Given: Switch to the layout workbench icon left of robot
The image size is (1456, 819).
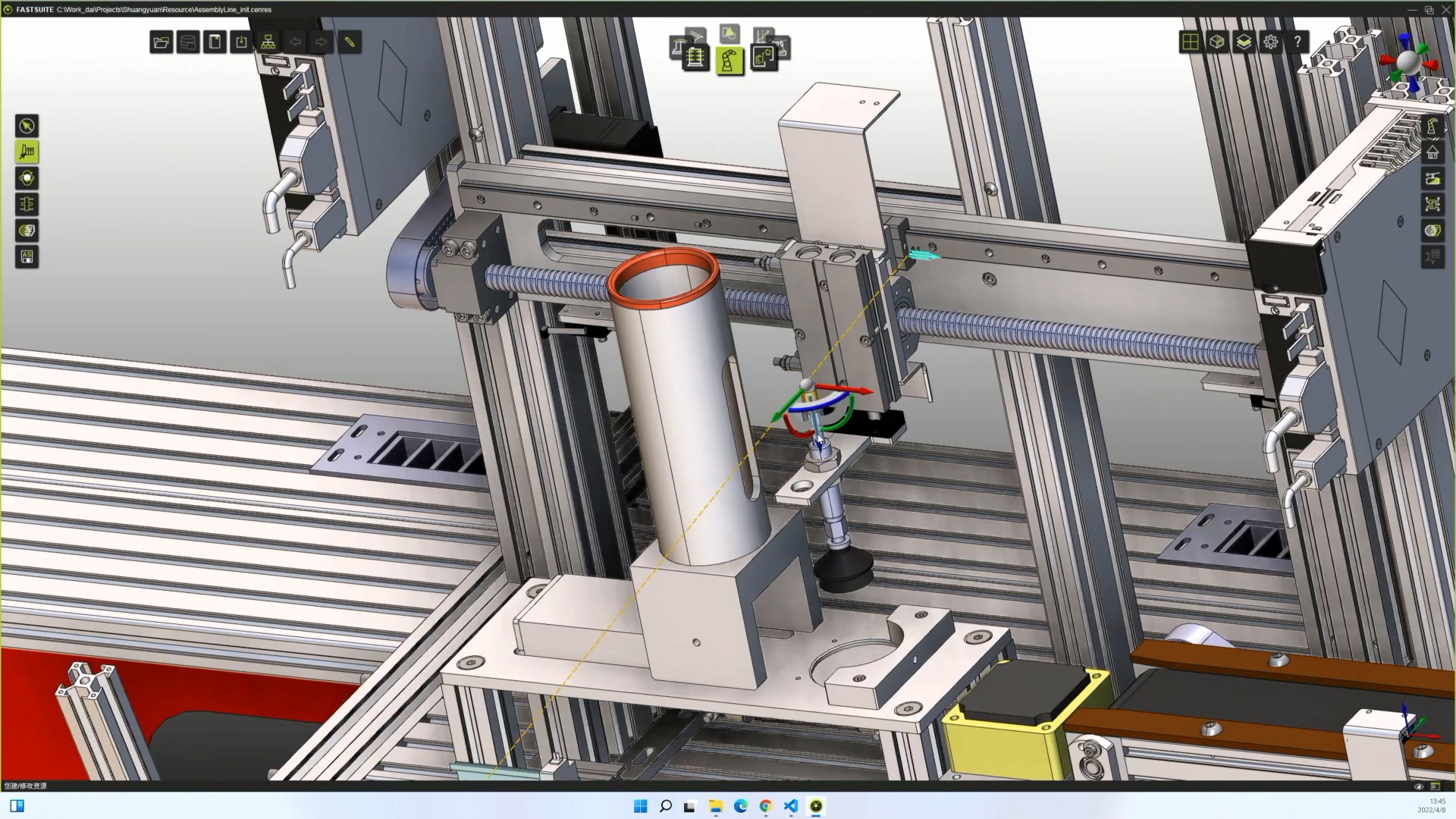Looking at the screenshot, I should click(x=695, y=58).
